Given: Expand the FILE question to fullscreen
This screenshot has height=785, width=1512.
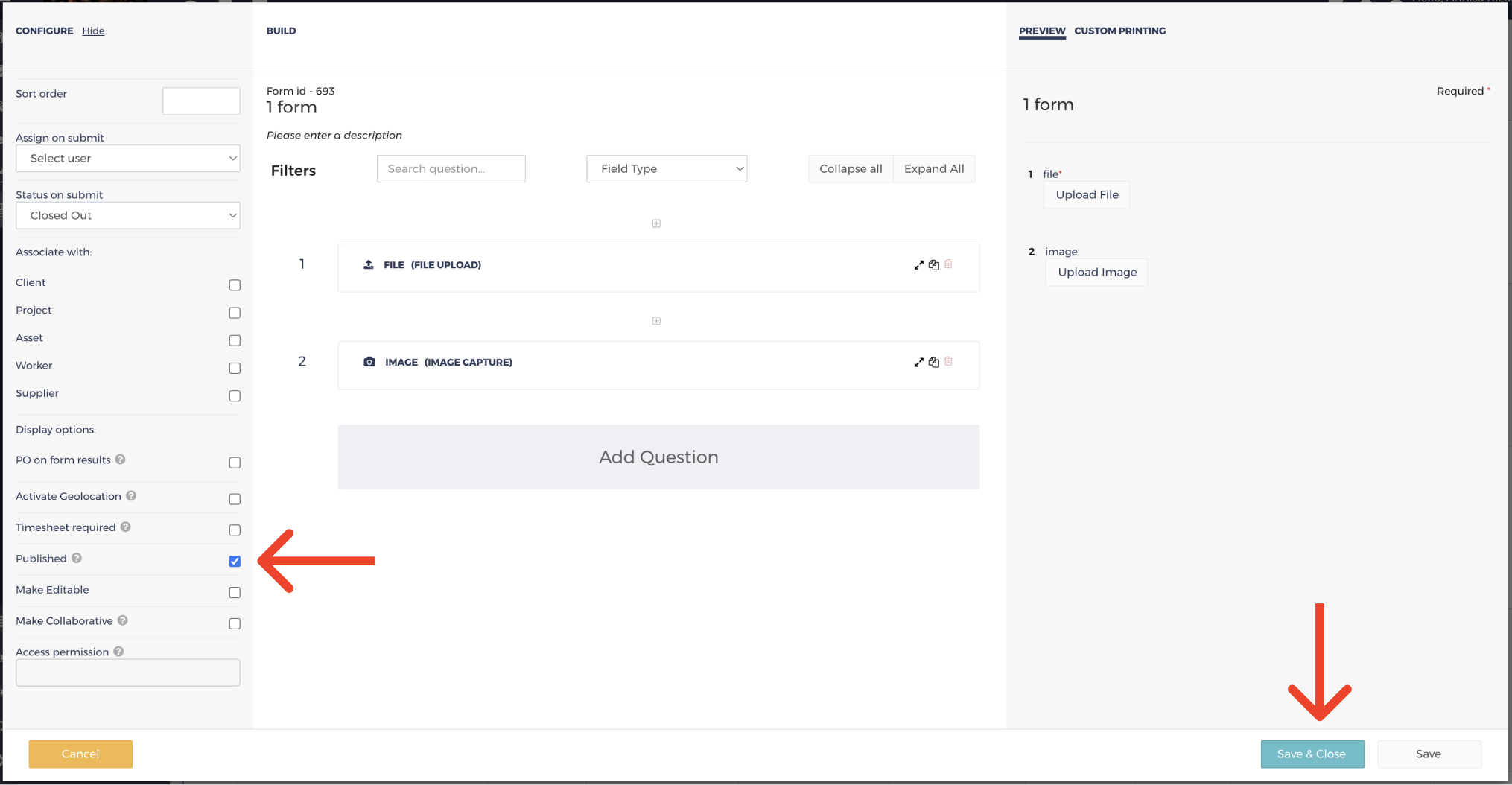Looking at the screenshot, I should [x=918, y=264].
